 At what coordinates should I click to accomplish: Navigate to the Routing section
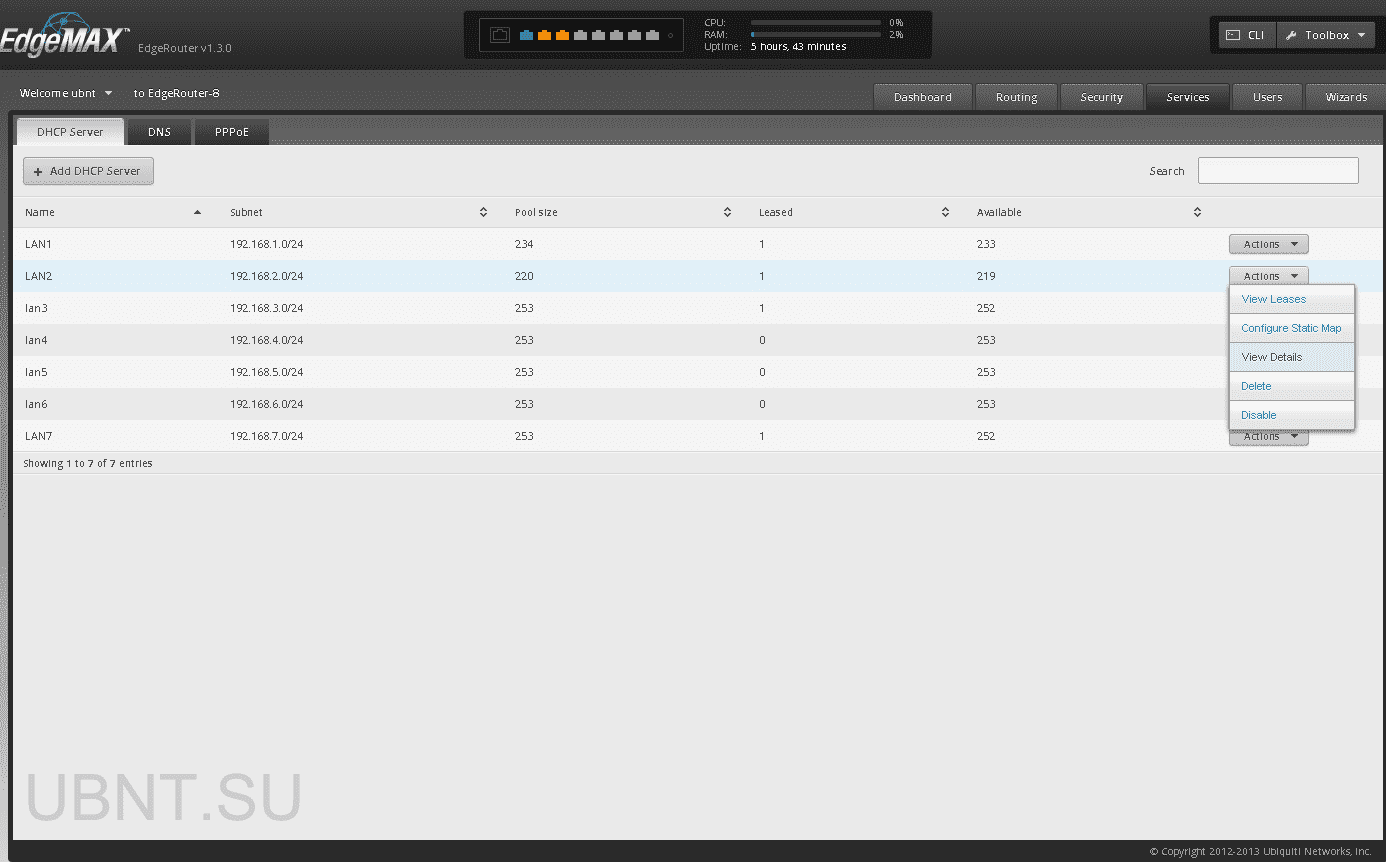click(x=1016, y=97)
